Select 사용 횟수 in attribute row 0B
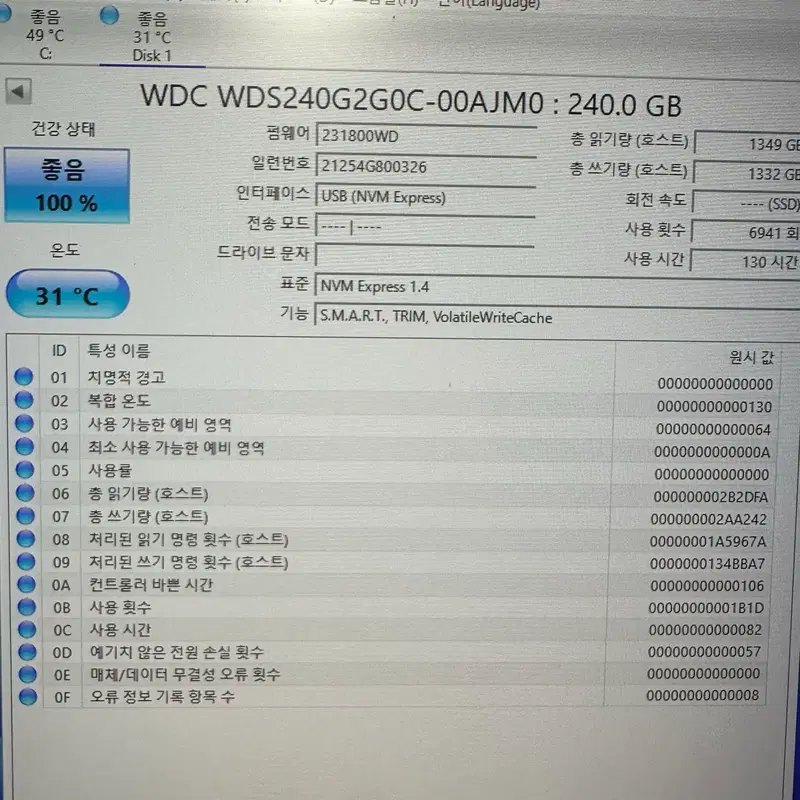The height and width of the screenshot is (800, 800). pyautogui.click(x=120, y=607)
